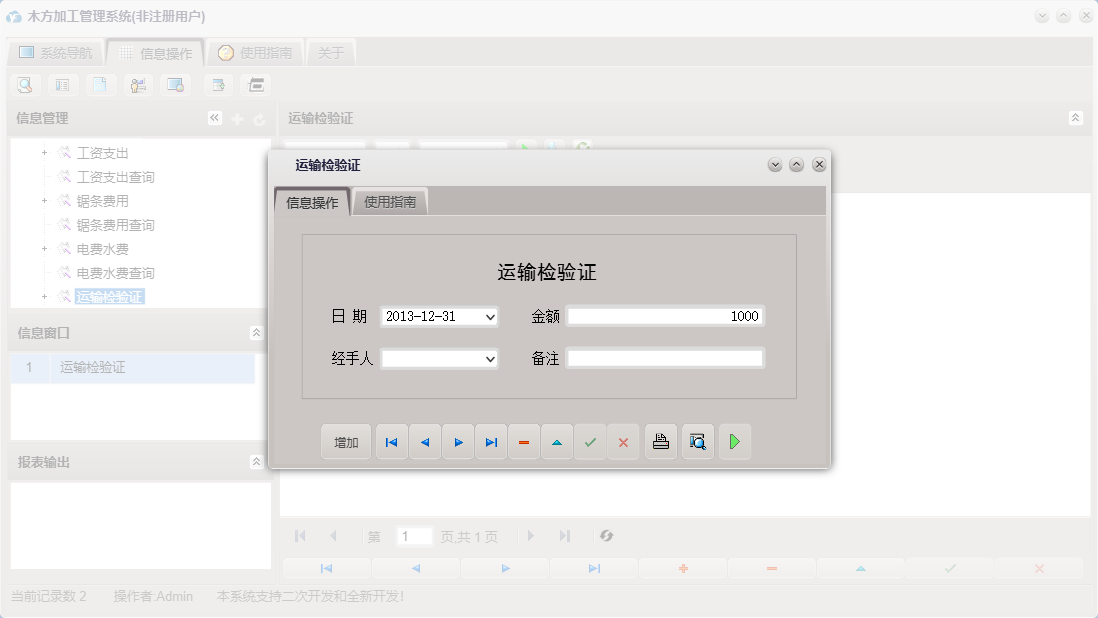
Task: Jump to the first record in the dialog
Action: point(391,441)
